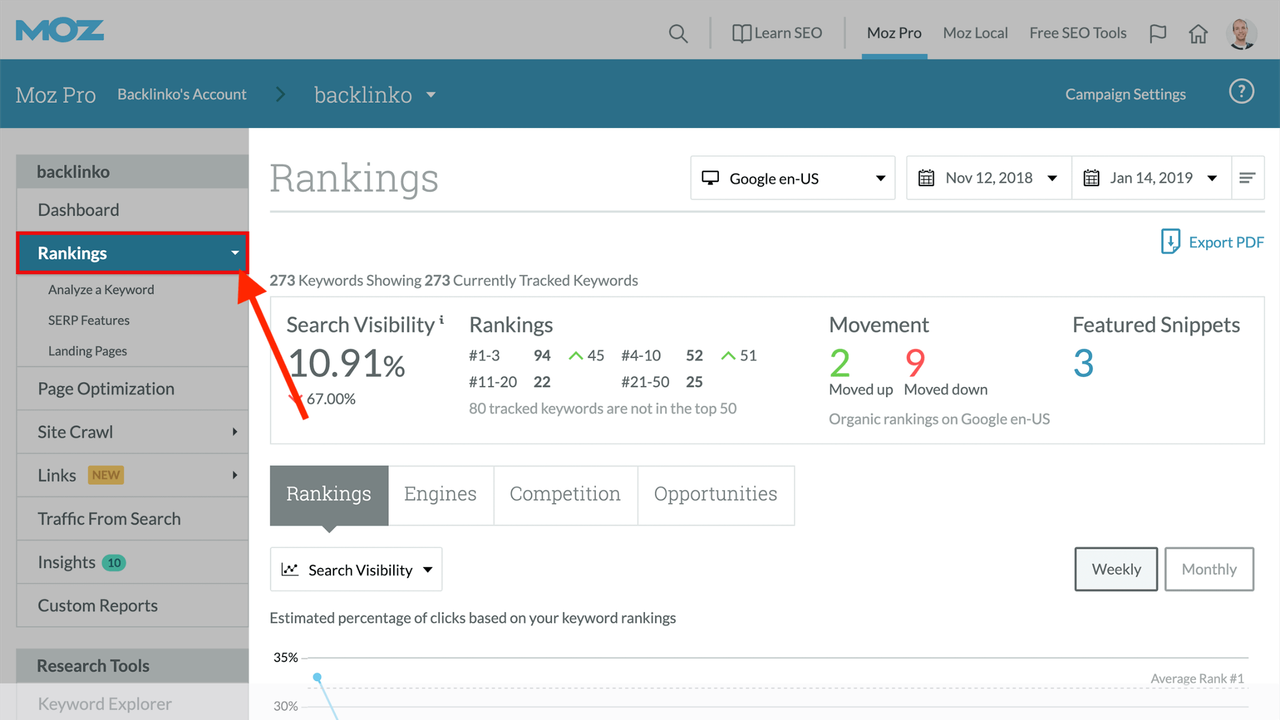Open the help question mark icon

[1241, 92]
